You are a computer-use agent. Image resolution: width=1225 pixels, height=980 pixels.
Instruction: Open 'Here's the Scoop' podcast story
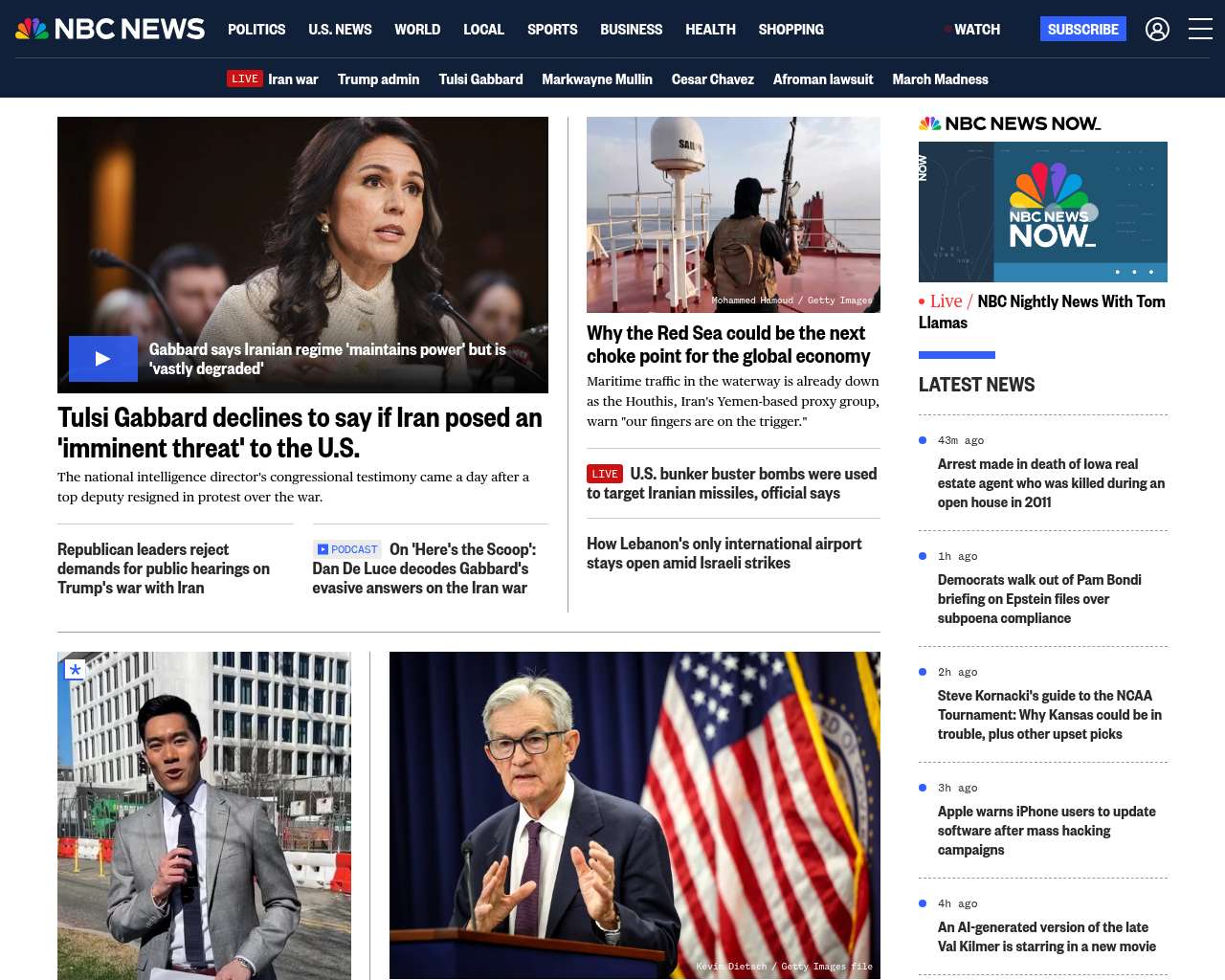click(x=424, y=568)
